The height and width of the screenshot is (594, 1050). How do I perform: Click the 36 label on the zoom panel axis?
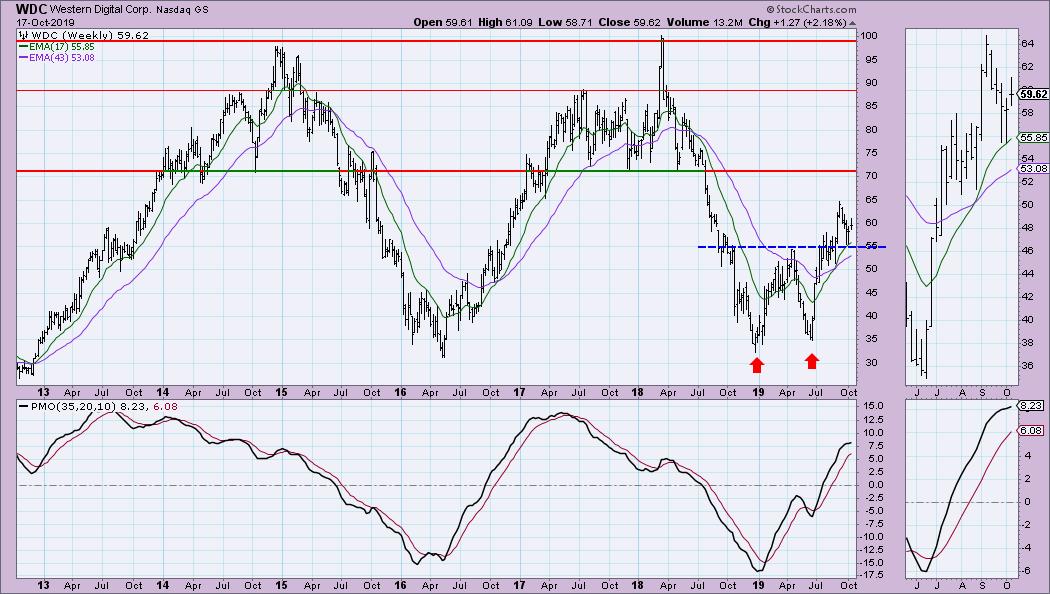(1027, 366)
